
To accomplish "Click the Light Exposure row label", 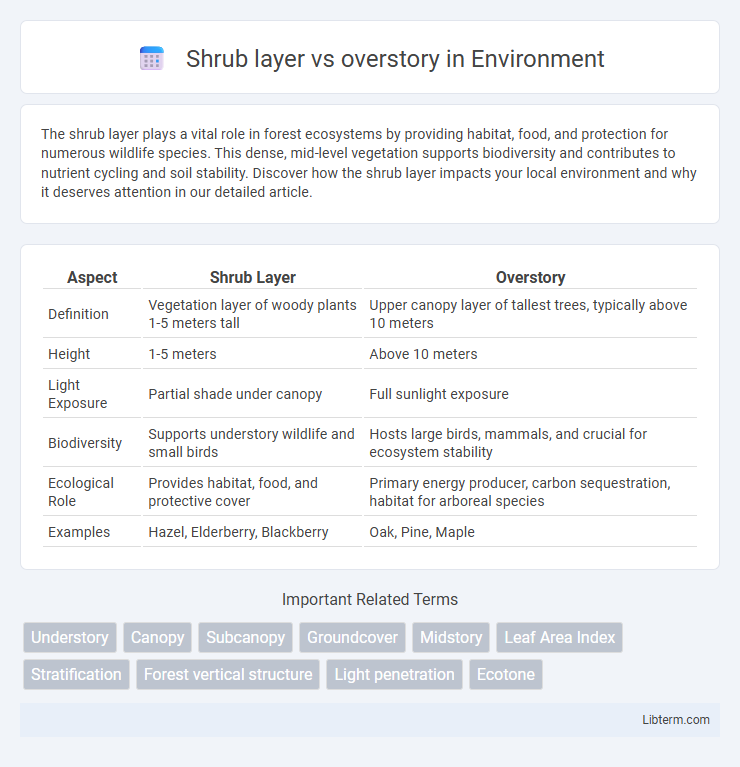I will tap(77, 394).
